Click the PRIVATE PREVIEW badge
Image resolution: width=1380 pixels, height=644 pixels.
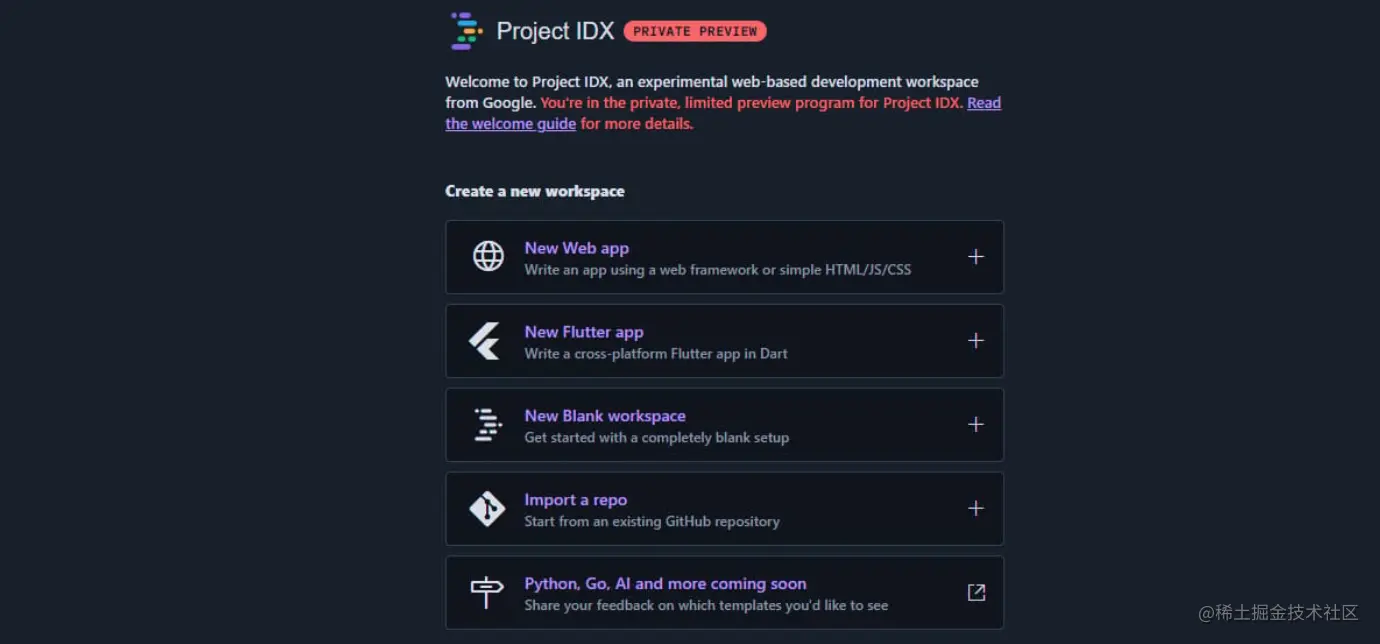click(694, 31)
